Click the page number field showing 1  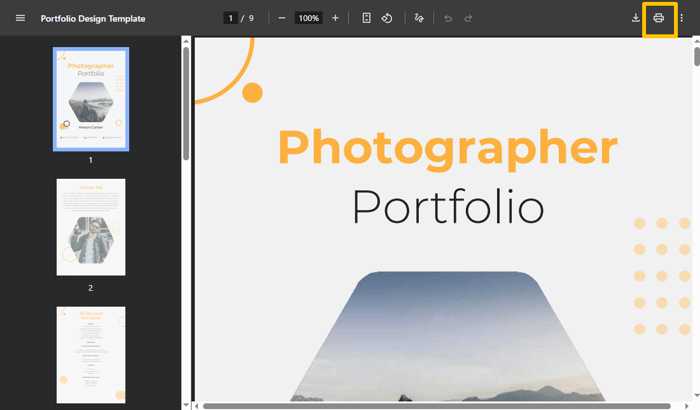230,18
